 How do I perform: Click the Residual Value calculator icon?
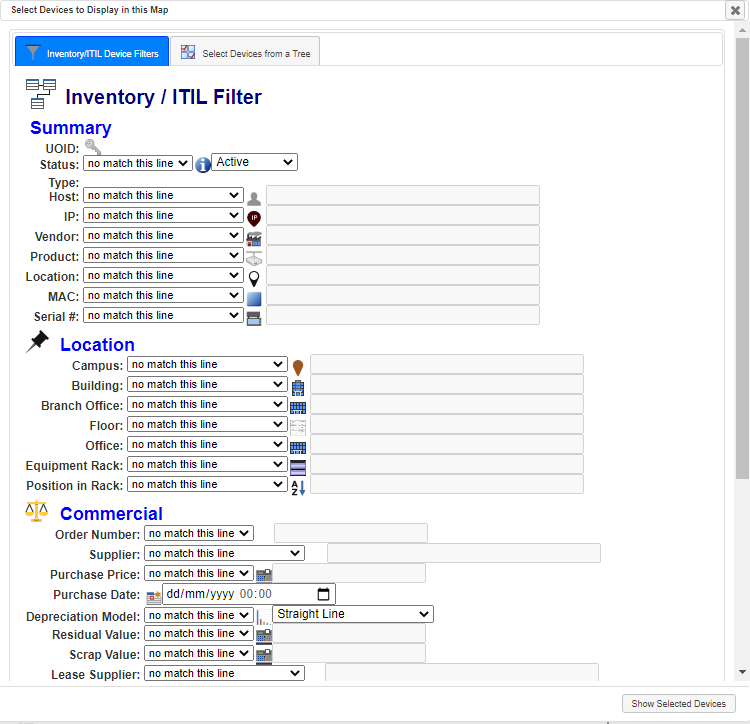click(264, 636)
